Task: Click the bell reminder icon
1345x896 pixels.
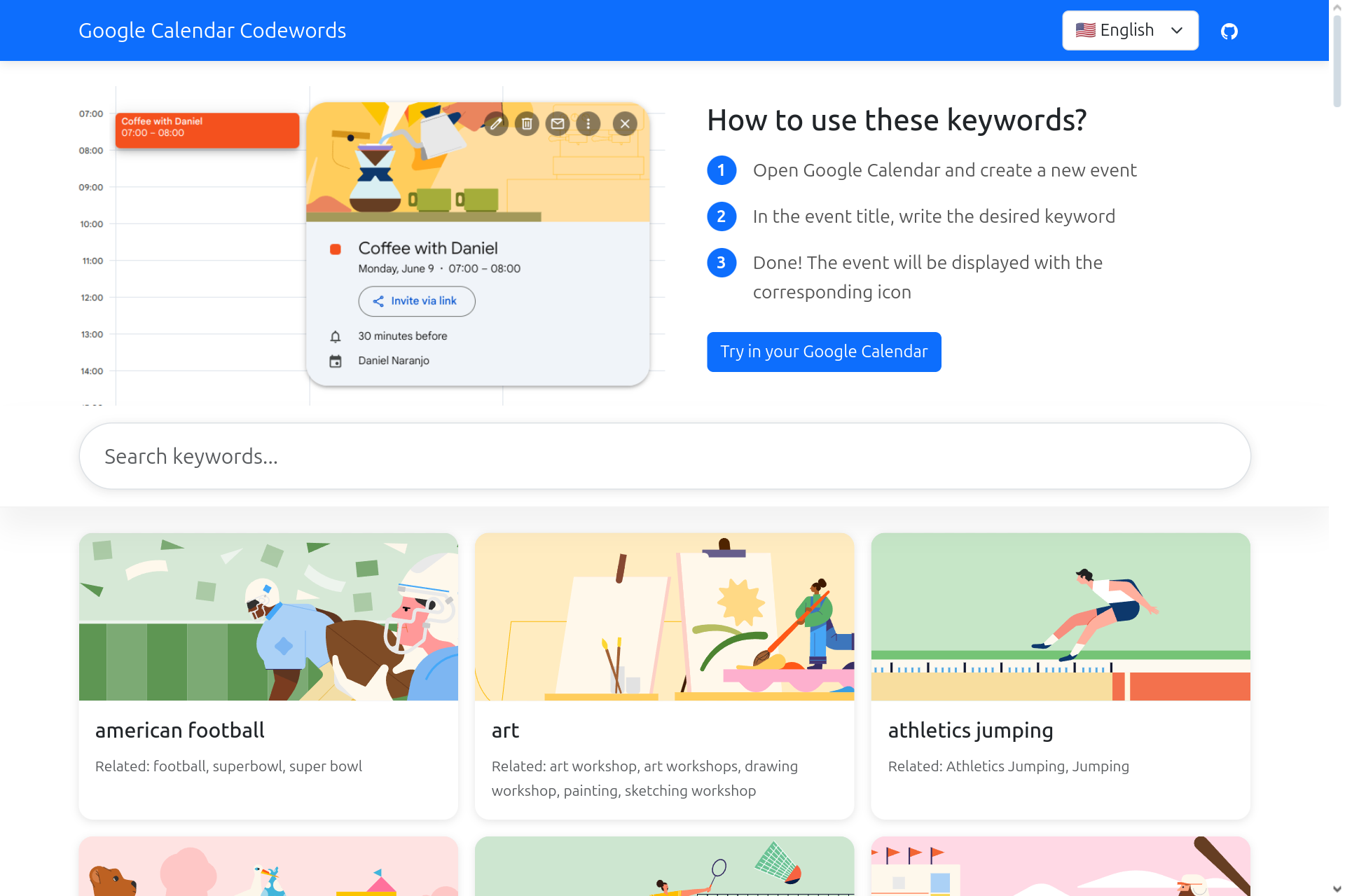Action: tap(336, 336)
